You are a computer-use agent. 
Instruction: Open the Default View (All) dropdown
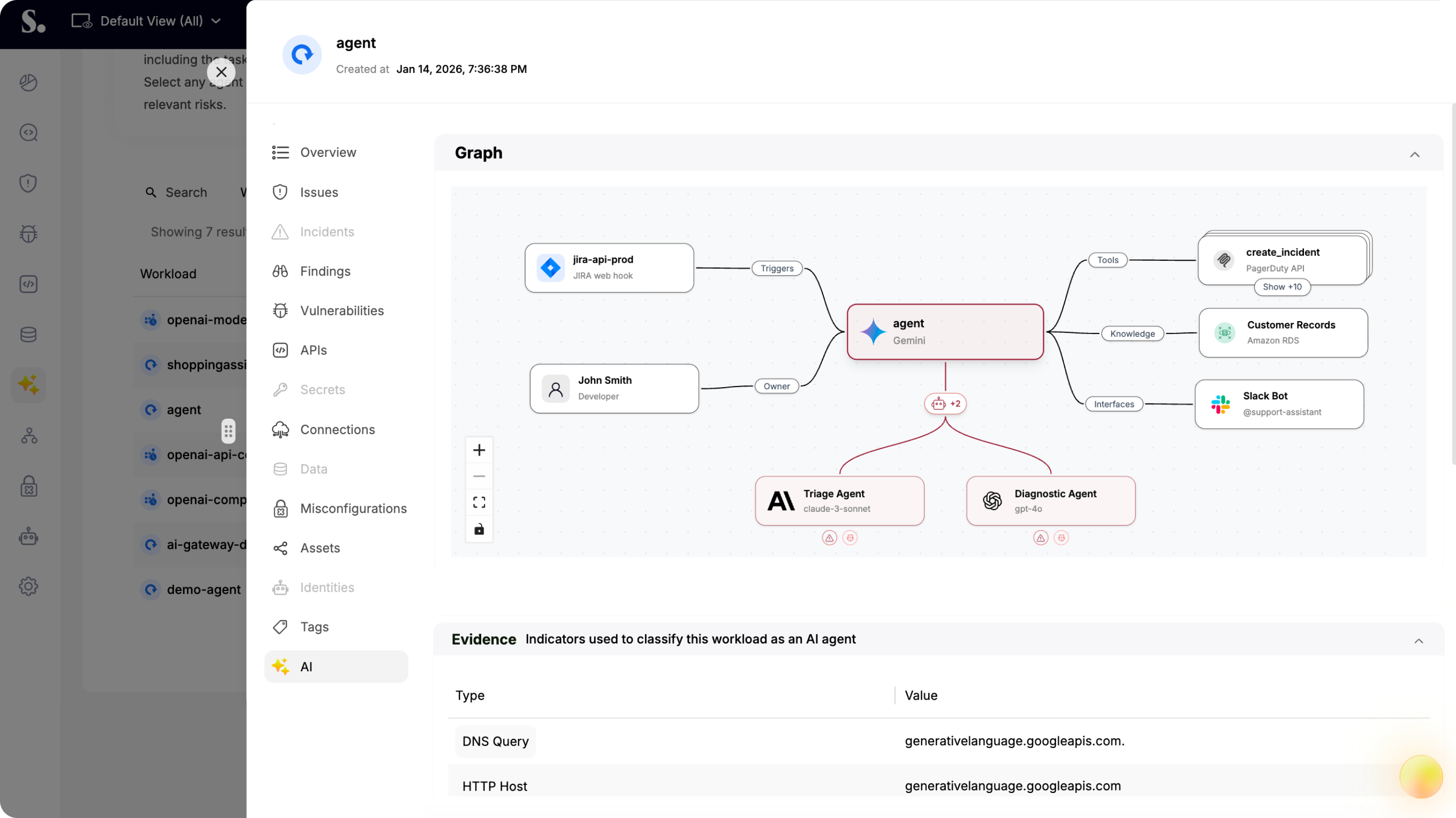point(146,21)
